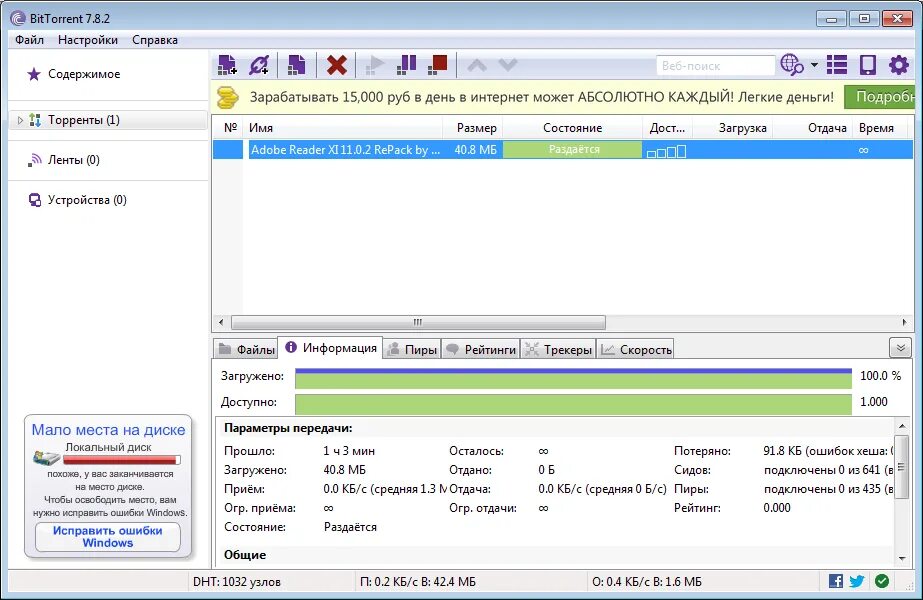Click in the Веб-поиск search field
This screenshot has height=600, width=923.
715,65
